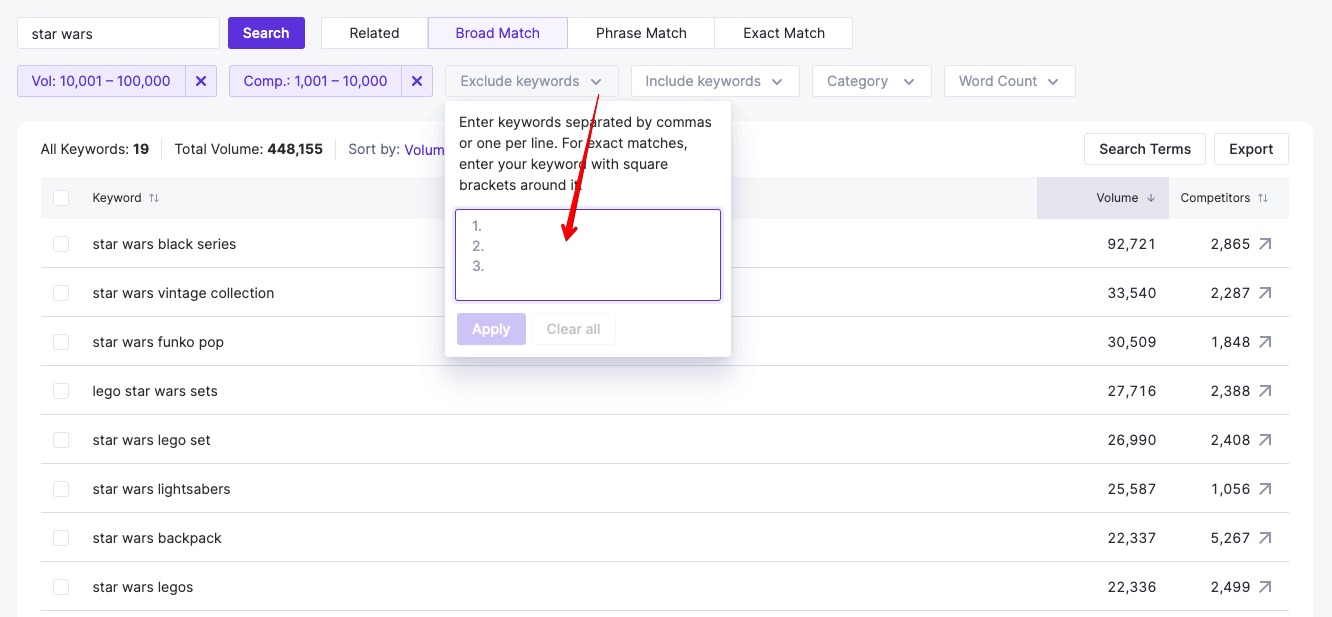The height and width of the screenshot is (617, 1332).
Task: Switch to the Related tab
Action: 374,33
